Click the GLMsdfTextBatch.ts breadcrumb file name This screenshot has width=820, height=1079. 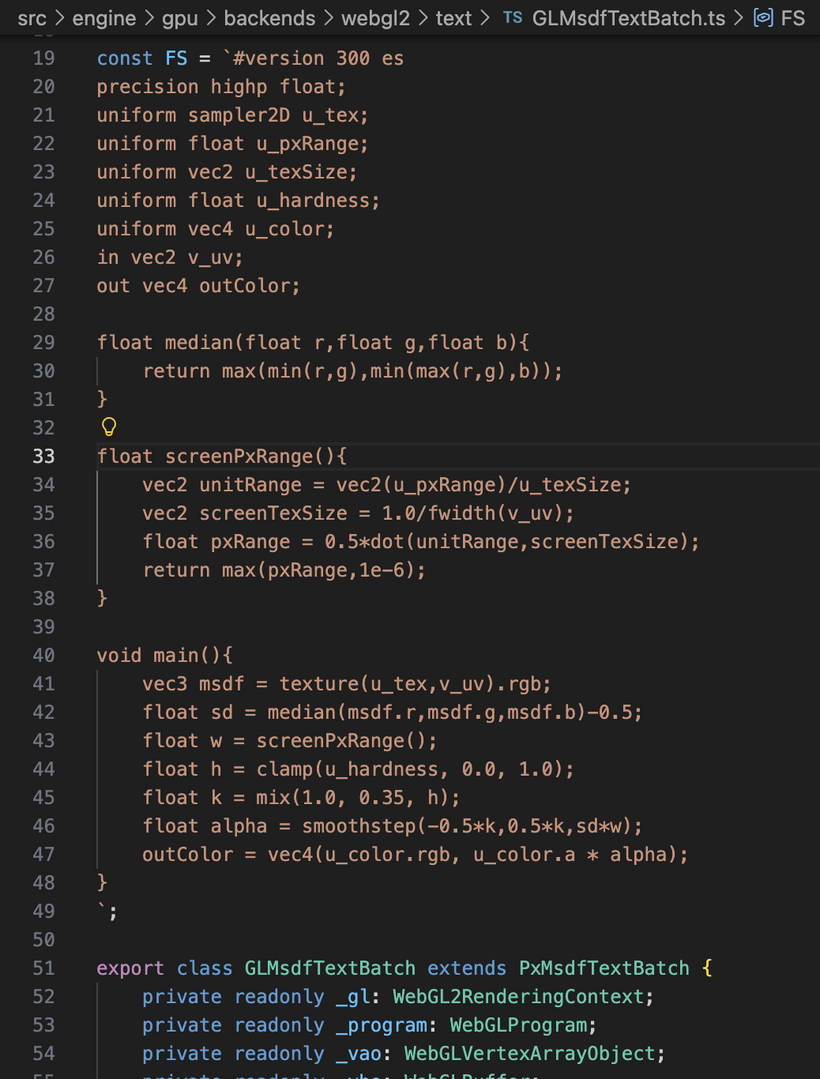[629, 18]
